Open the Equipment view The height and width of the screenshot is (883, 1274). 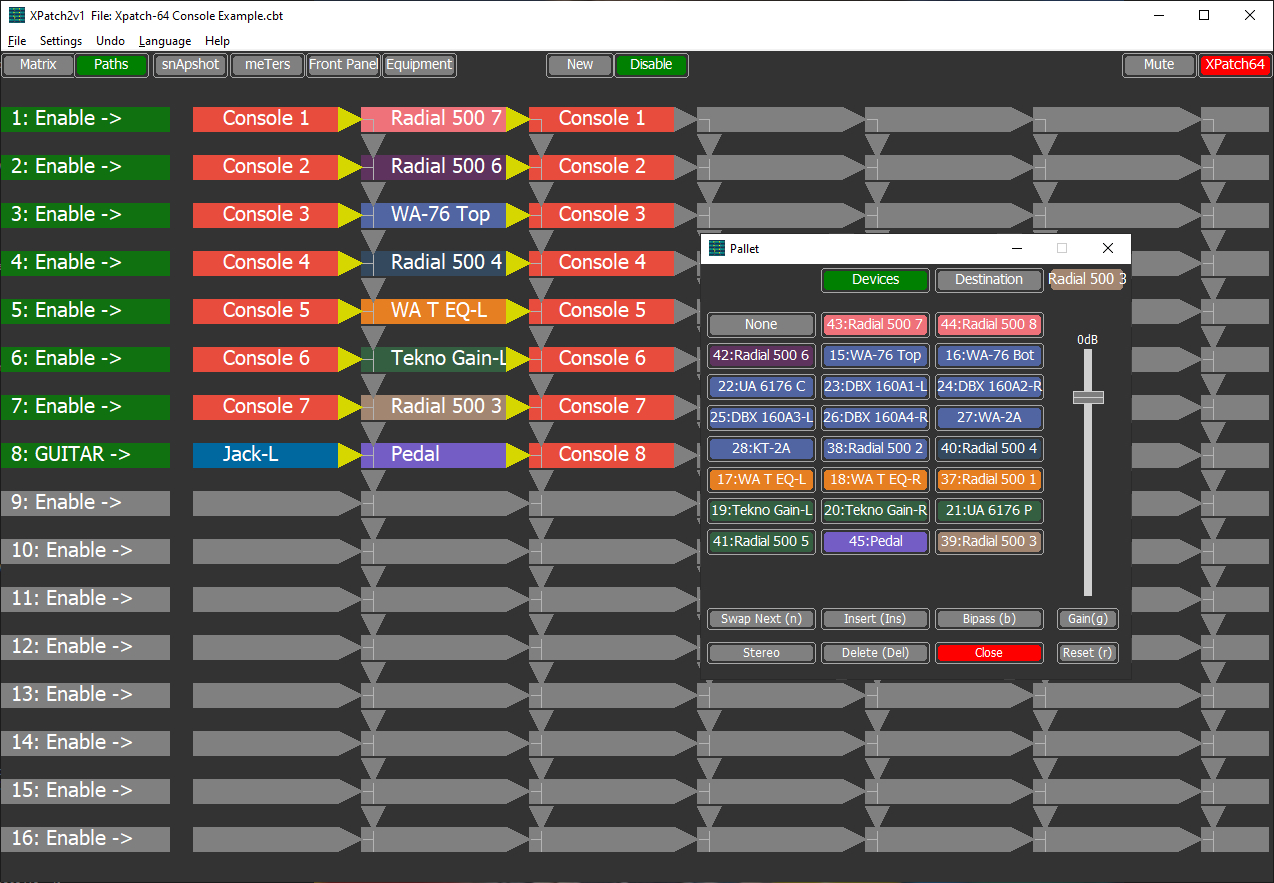click(x=419, y=65)
